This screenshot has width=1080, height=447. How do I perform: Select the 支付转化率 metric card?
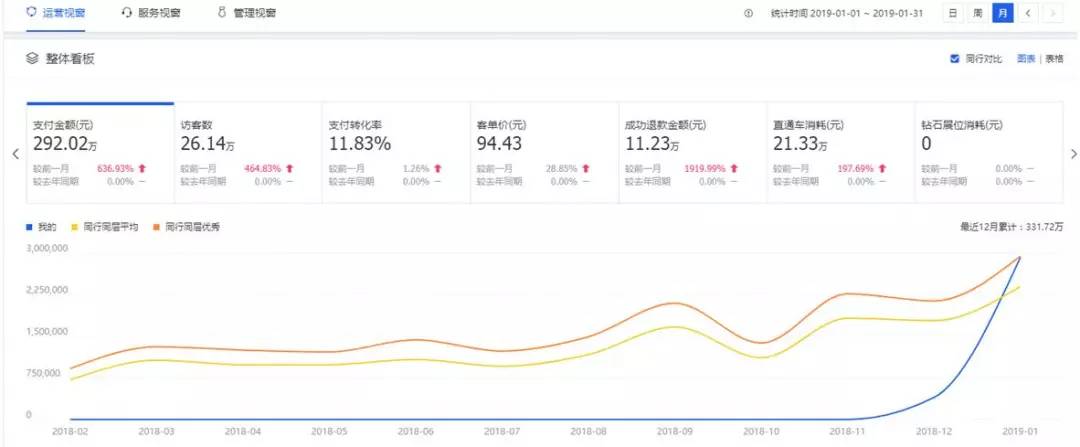396,153
